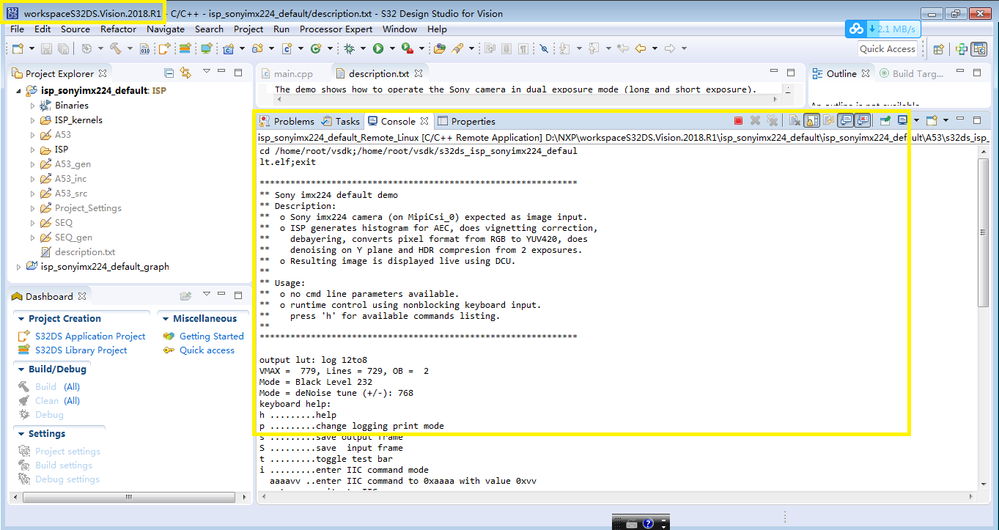Click the green Run play icon

point(378,48)
